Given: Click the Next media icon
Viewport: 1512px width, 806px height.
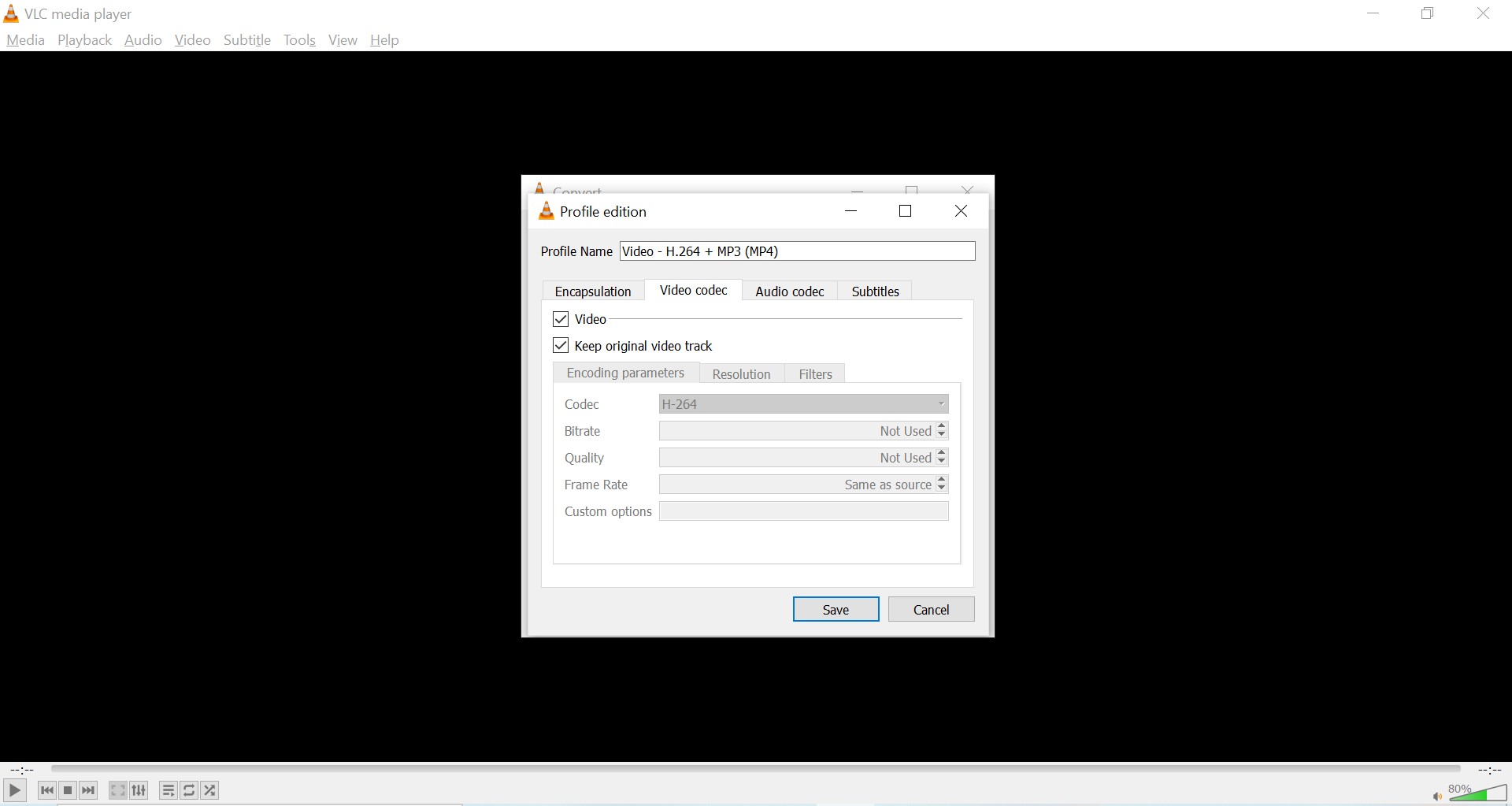Looking at the screenshot, I should [x=88, y=790].
